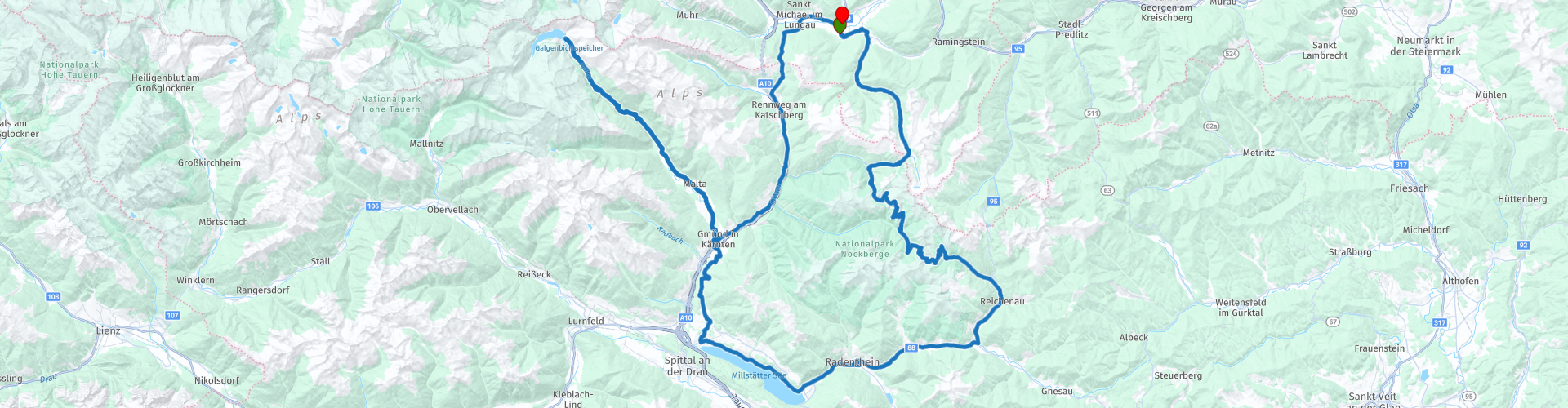This screenshot has height=408, width=1568.
Task: Click the Heiligenblut am Großglockner label
Action: coord(166,83)
